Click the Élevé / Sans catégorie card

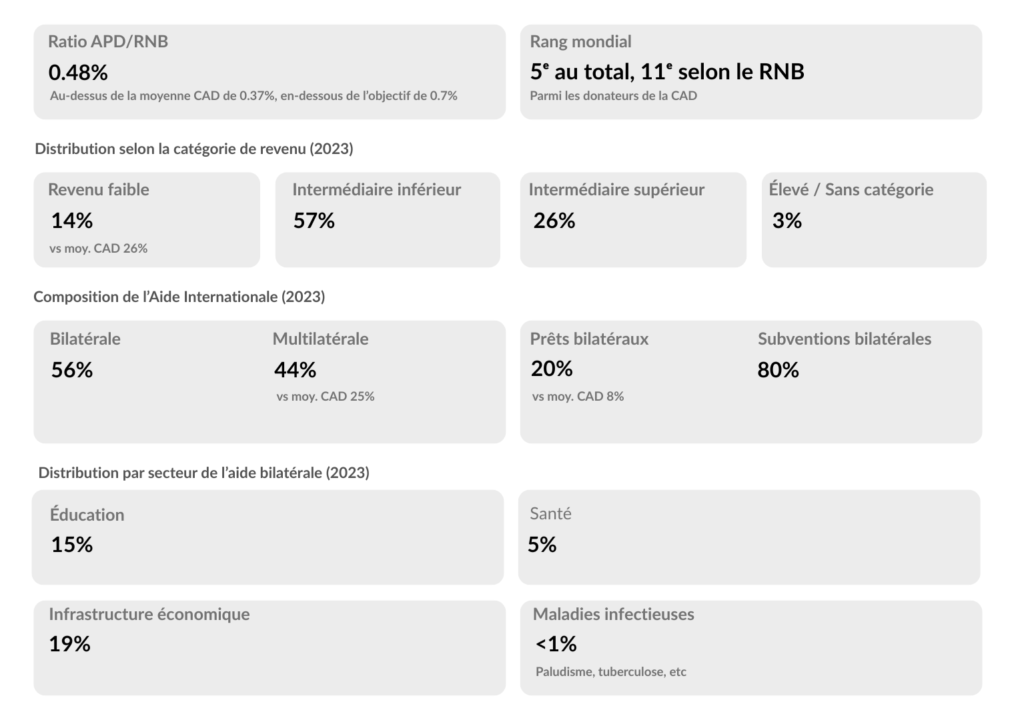pyautogui.click(x=873, y=220)
